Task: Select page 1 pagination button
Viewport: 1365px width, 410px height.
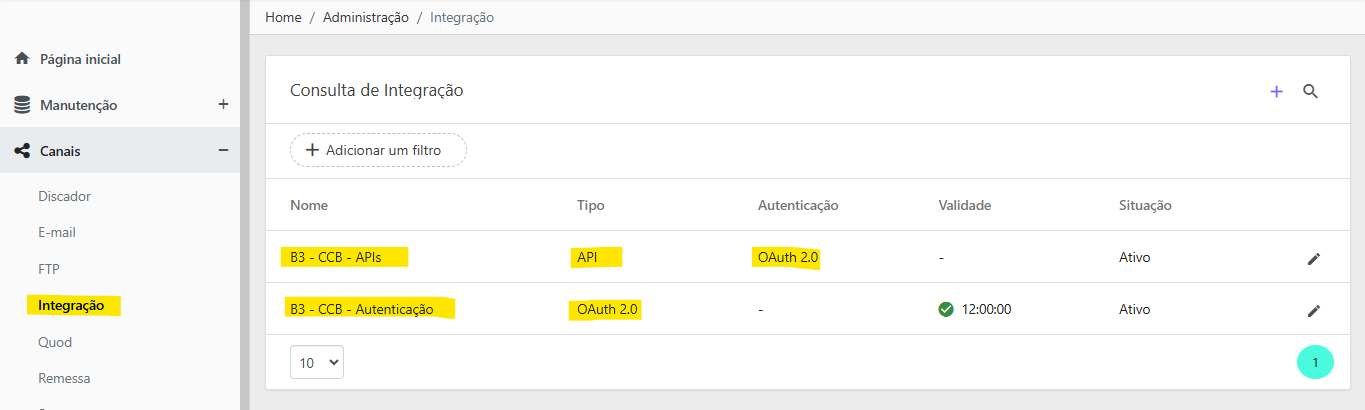Action: click(x=1315, y=362)
